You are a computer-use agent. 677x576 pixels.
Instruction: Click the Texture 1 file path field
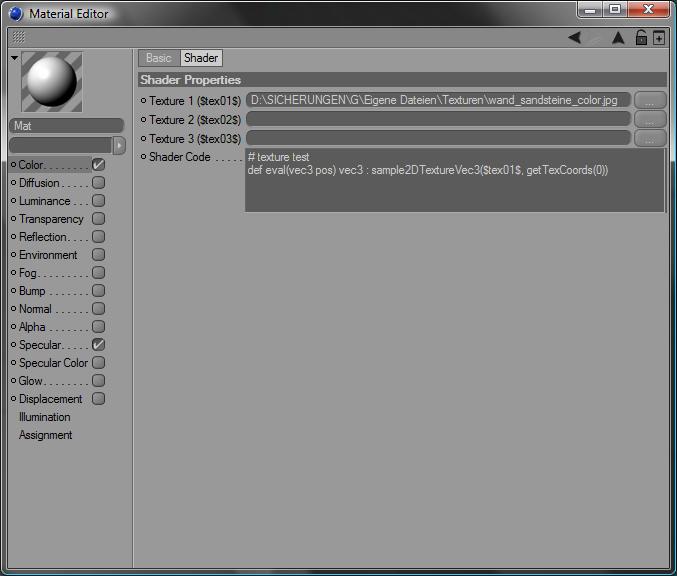438,100
